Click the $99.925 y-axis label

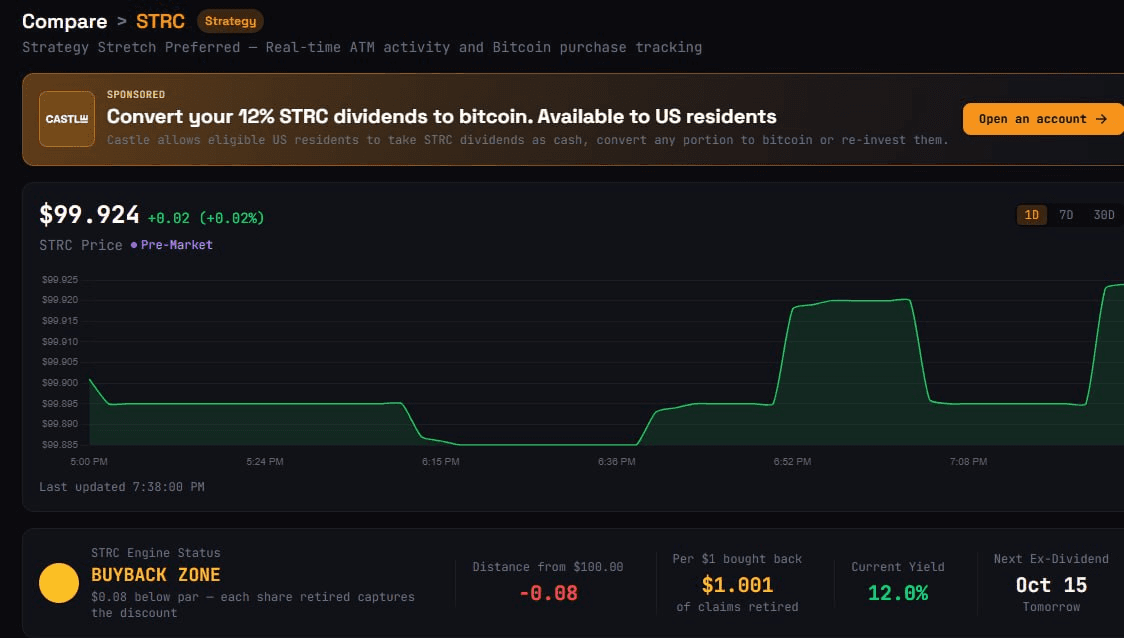point(60,280)
